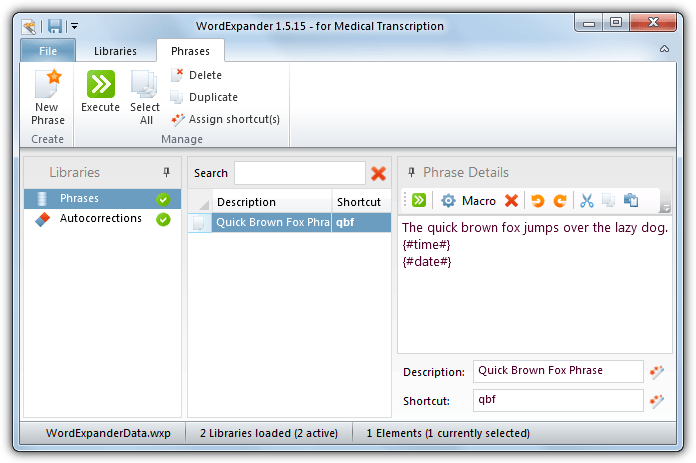
Task: Click the Description input field
Action: [x=558, y=371]
